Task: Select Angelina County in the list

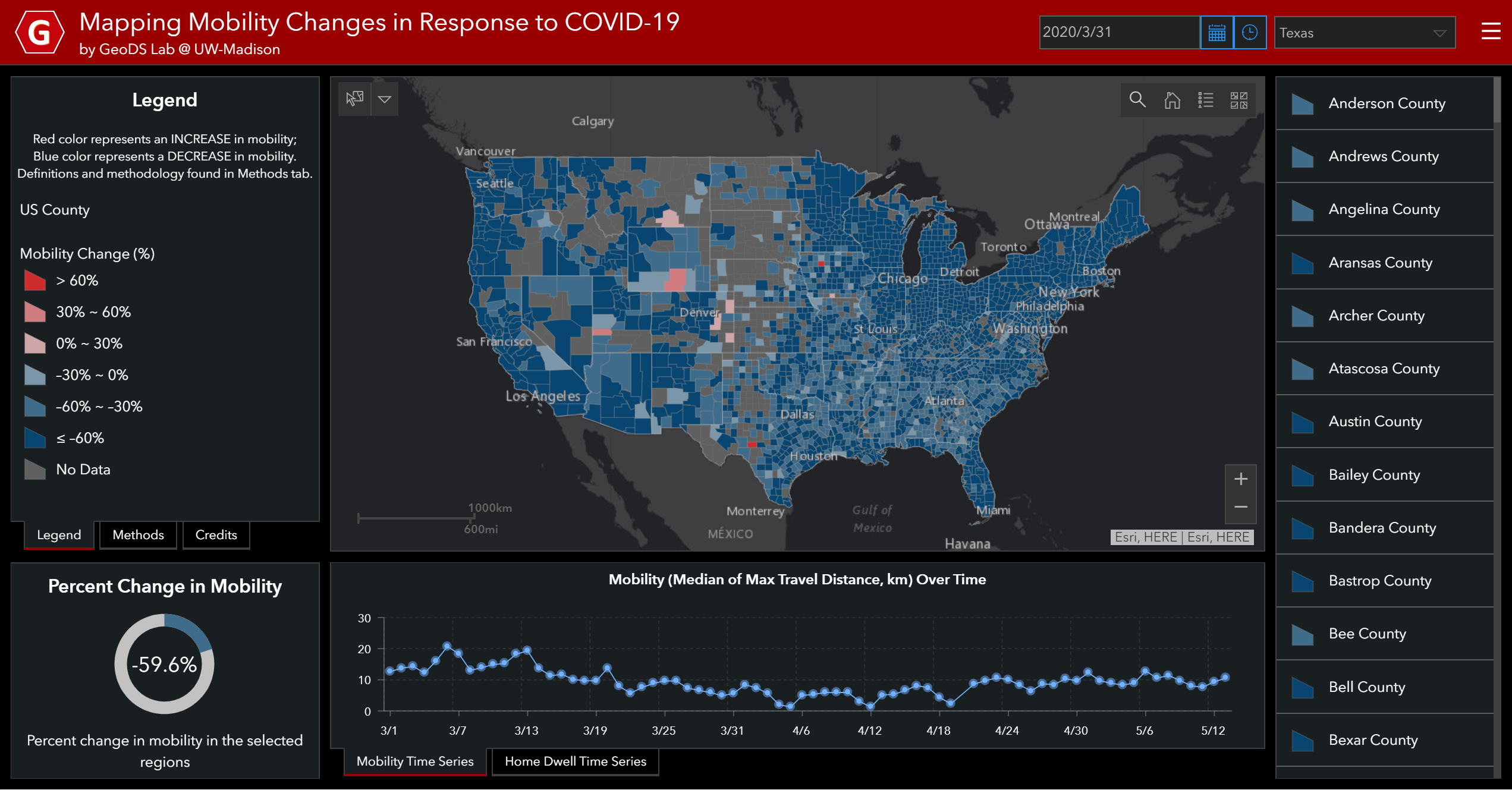Action: (1385, 209)
